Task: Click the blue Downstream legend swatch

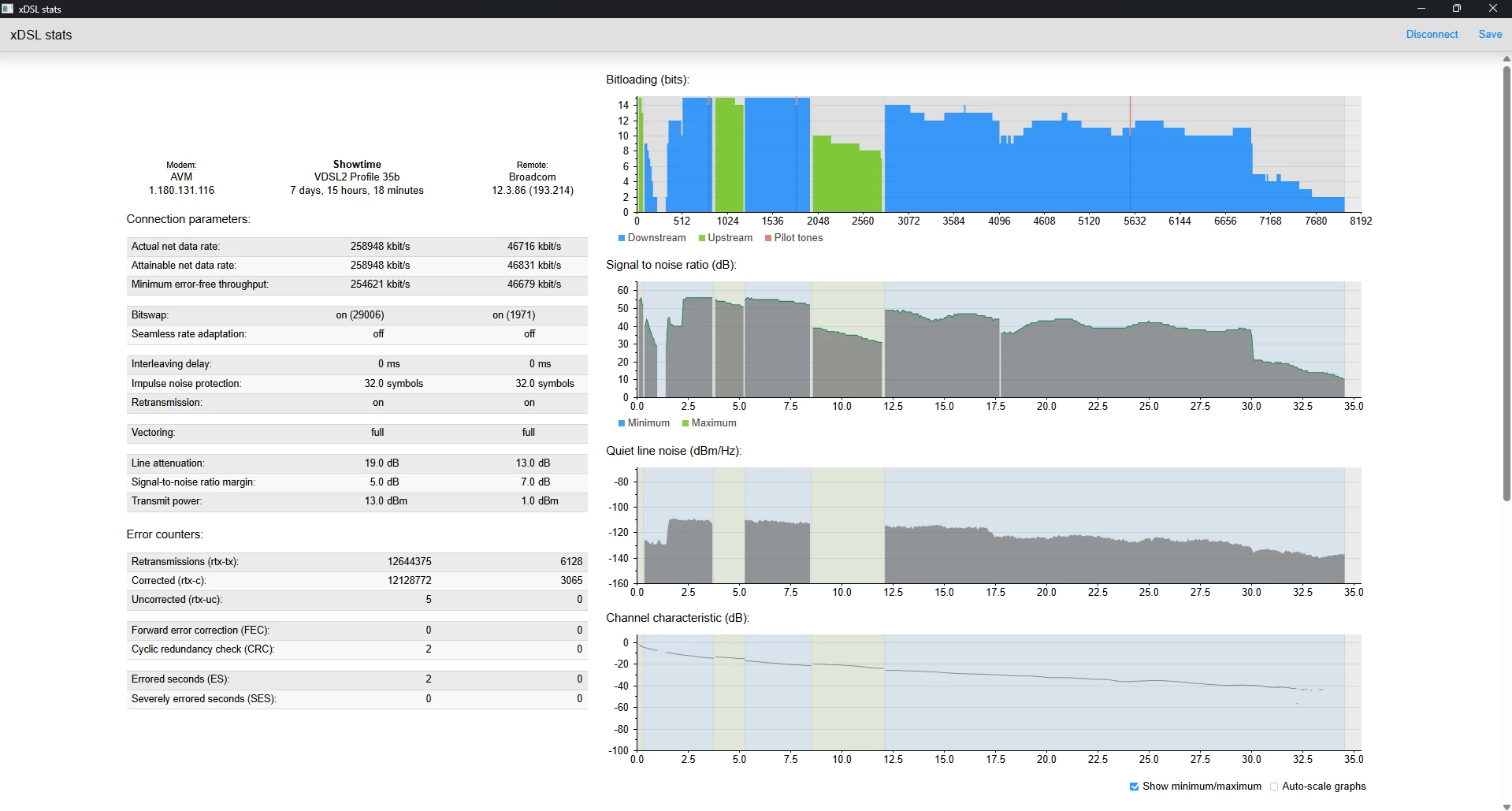Action: pyautogui.click(x=622, y=238)
